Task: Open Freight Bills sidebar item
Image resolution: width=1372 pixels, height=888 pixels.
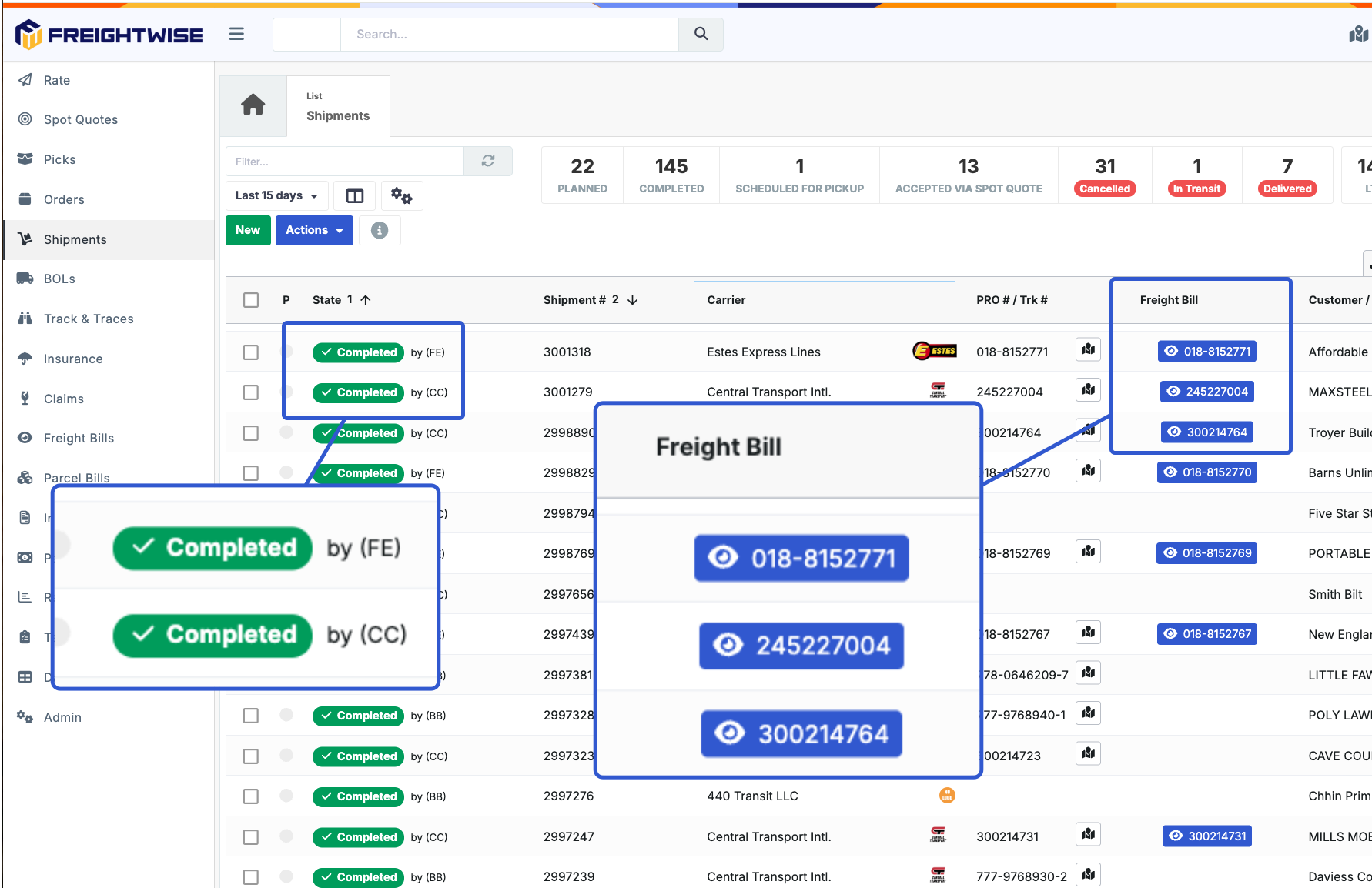Action: click(79, 438)
